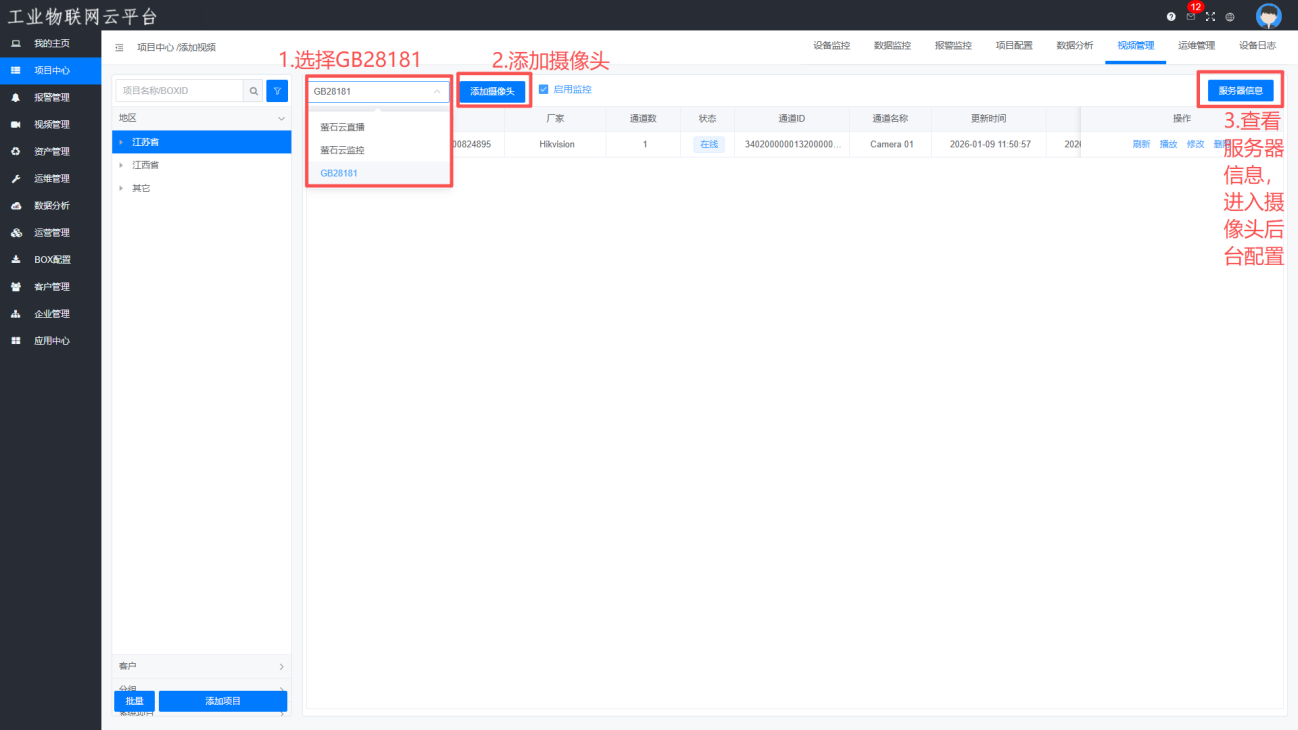Click the 添加摄像头 button
Screen dimensions: 1298x730
492,91
